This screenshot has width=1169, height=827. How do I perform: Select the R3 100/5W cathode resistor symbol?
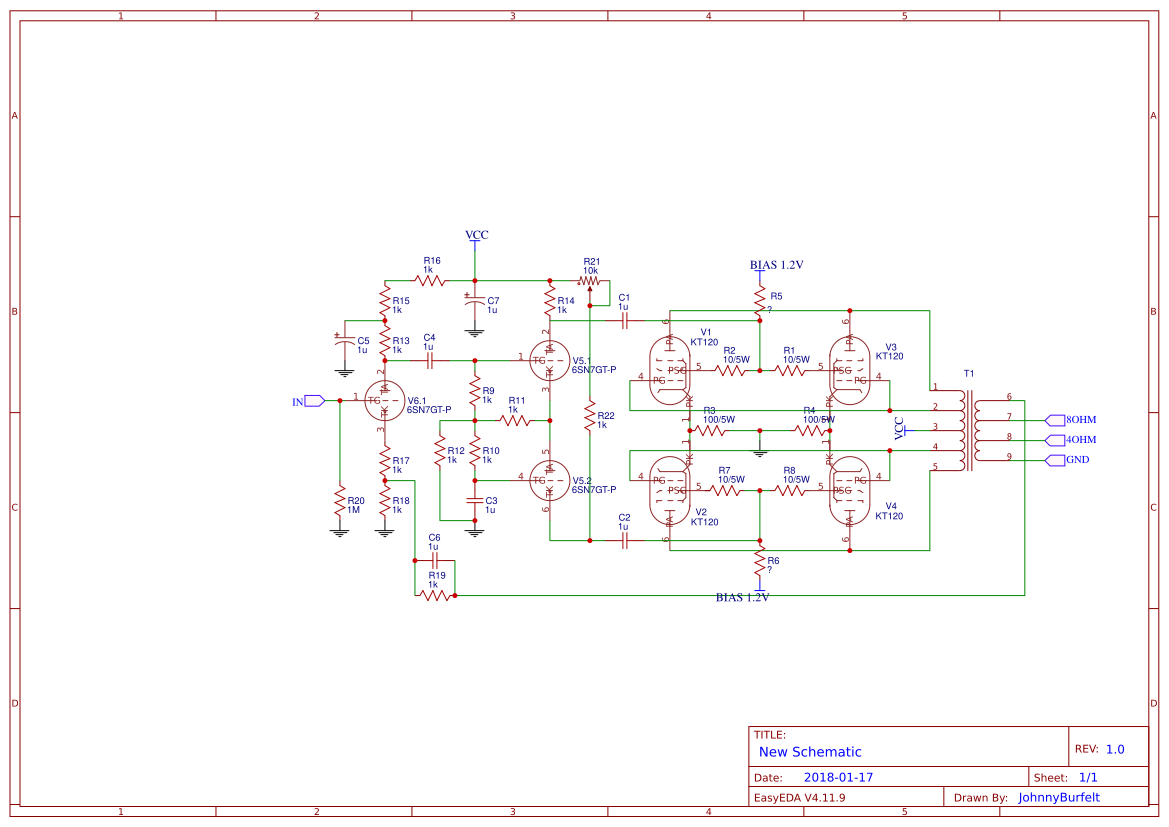(x=710, y=430)
